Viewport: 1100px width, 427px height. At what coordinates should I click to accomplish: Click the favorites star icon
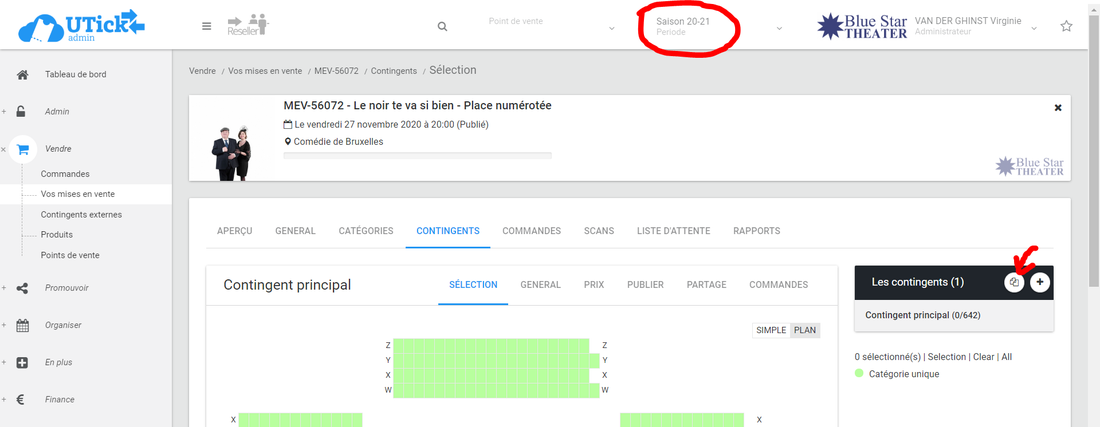tap(1066, 27)
